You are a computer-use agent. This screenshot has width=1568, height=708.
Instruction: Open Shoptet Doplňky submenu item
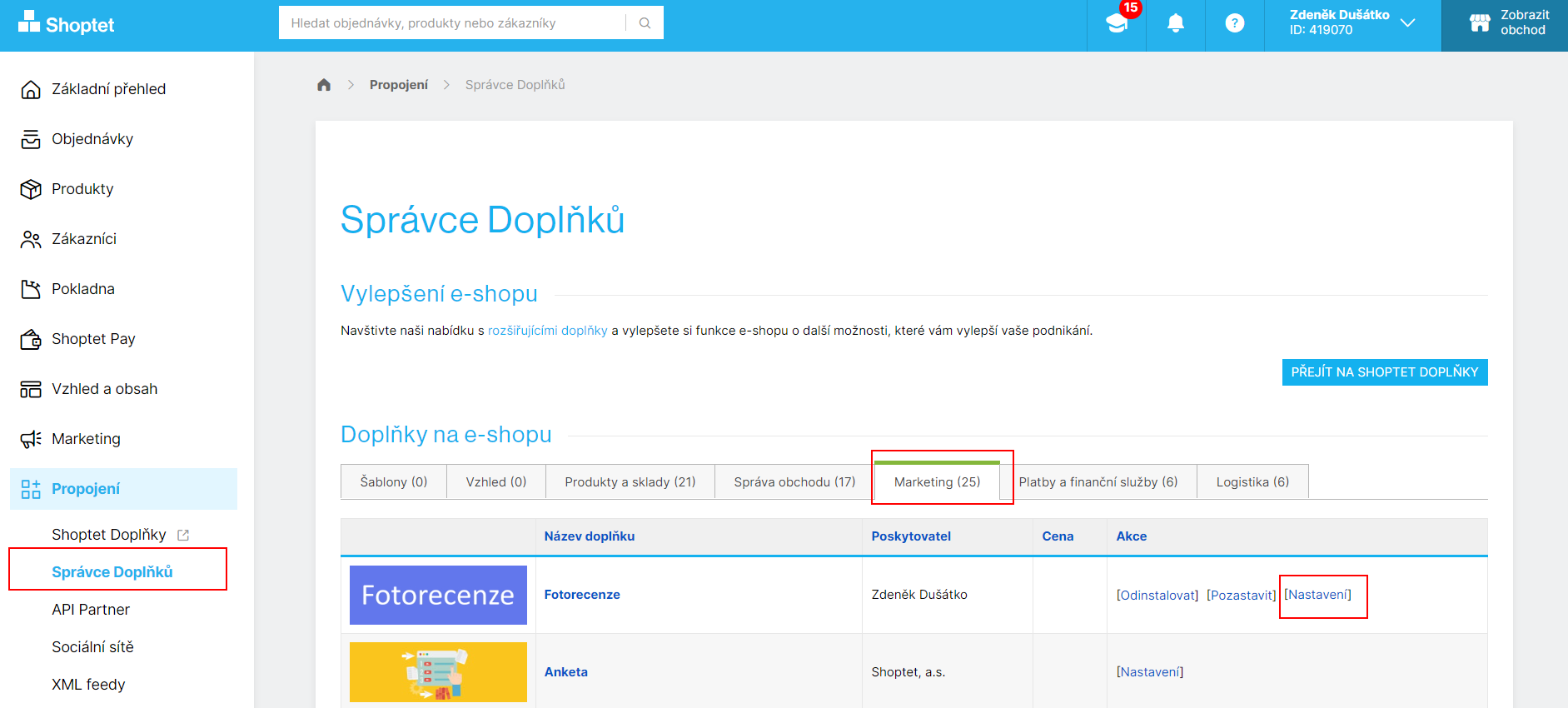[x=109, y=535]
